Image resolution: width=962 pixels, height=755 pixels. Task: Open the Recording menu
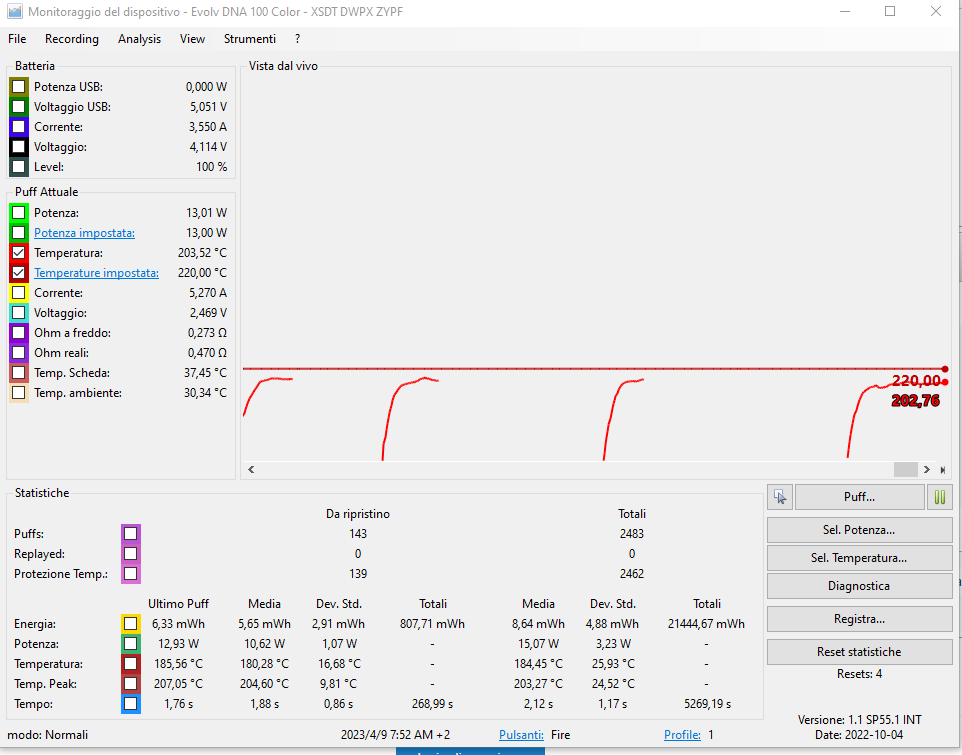click(72, 39)
